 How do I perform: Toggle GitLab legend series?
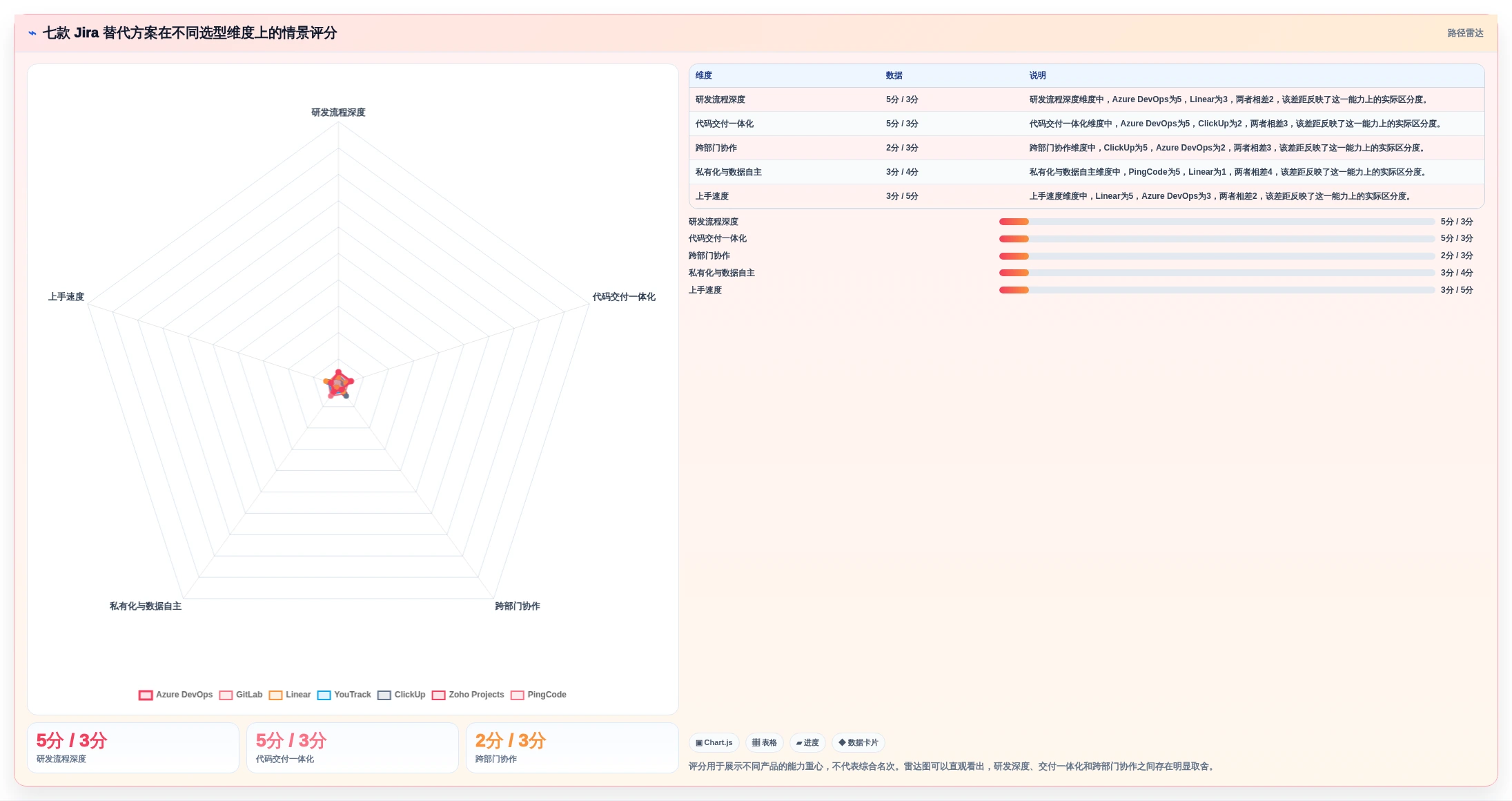[x=241, y=695]
